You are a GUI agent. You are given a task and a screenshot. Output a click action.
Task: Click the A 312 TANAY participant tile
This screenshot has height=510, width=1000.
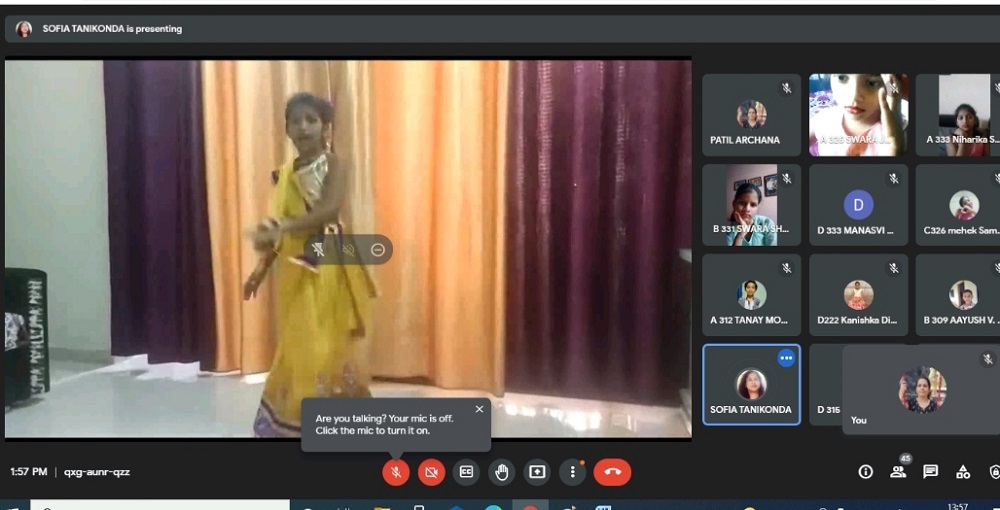(751, 295)
